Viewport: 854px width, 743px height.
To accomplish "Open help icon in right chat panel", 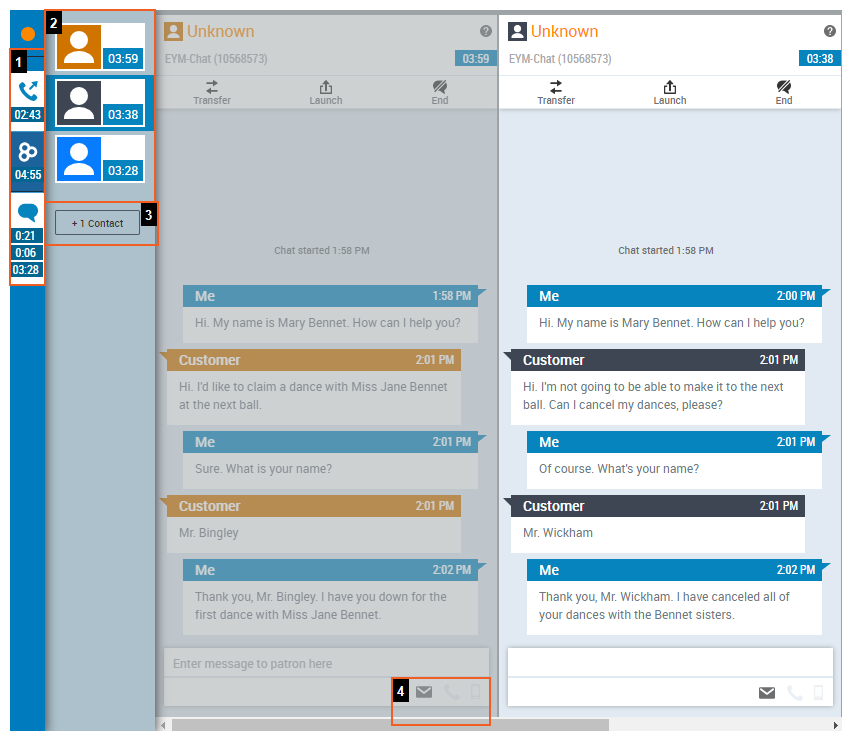I will coord(829,31).
